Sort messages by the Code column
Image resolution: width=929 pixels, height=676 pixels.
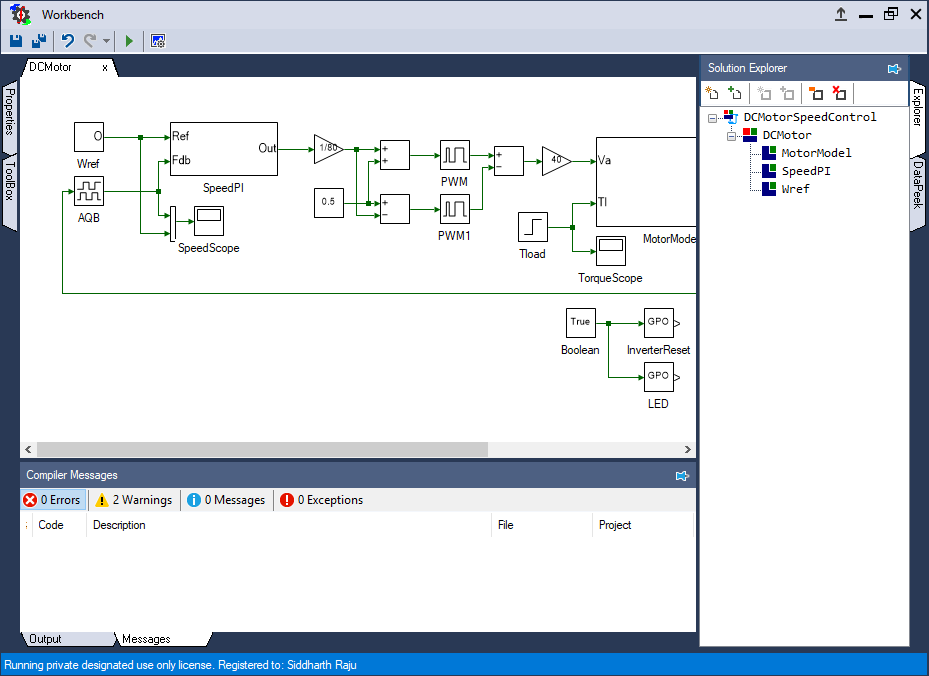pyautogui.click(x=58, y=525)
